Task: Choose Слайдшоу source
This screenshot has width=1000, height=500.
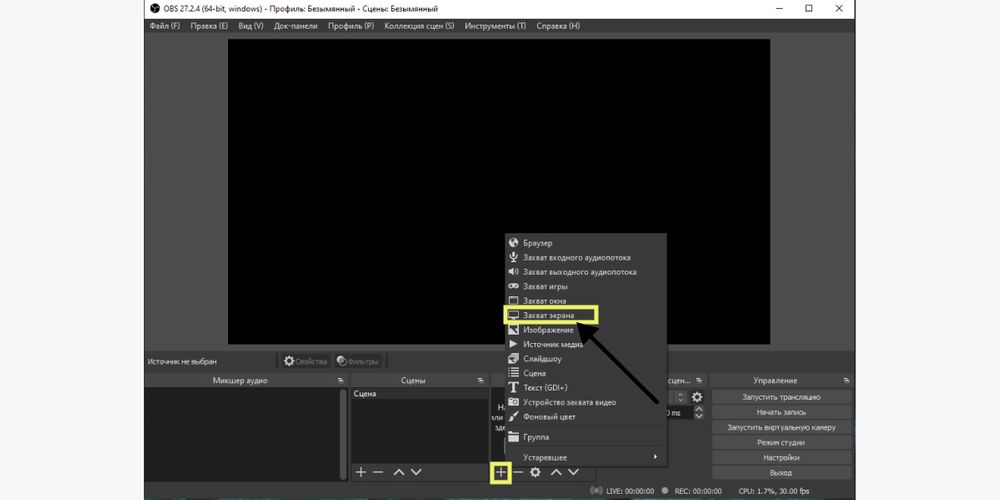Action: point(585,359)
